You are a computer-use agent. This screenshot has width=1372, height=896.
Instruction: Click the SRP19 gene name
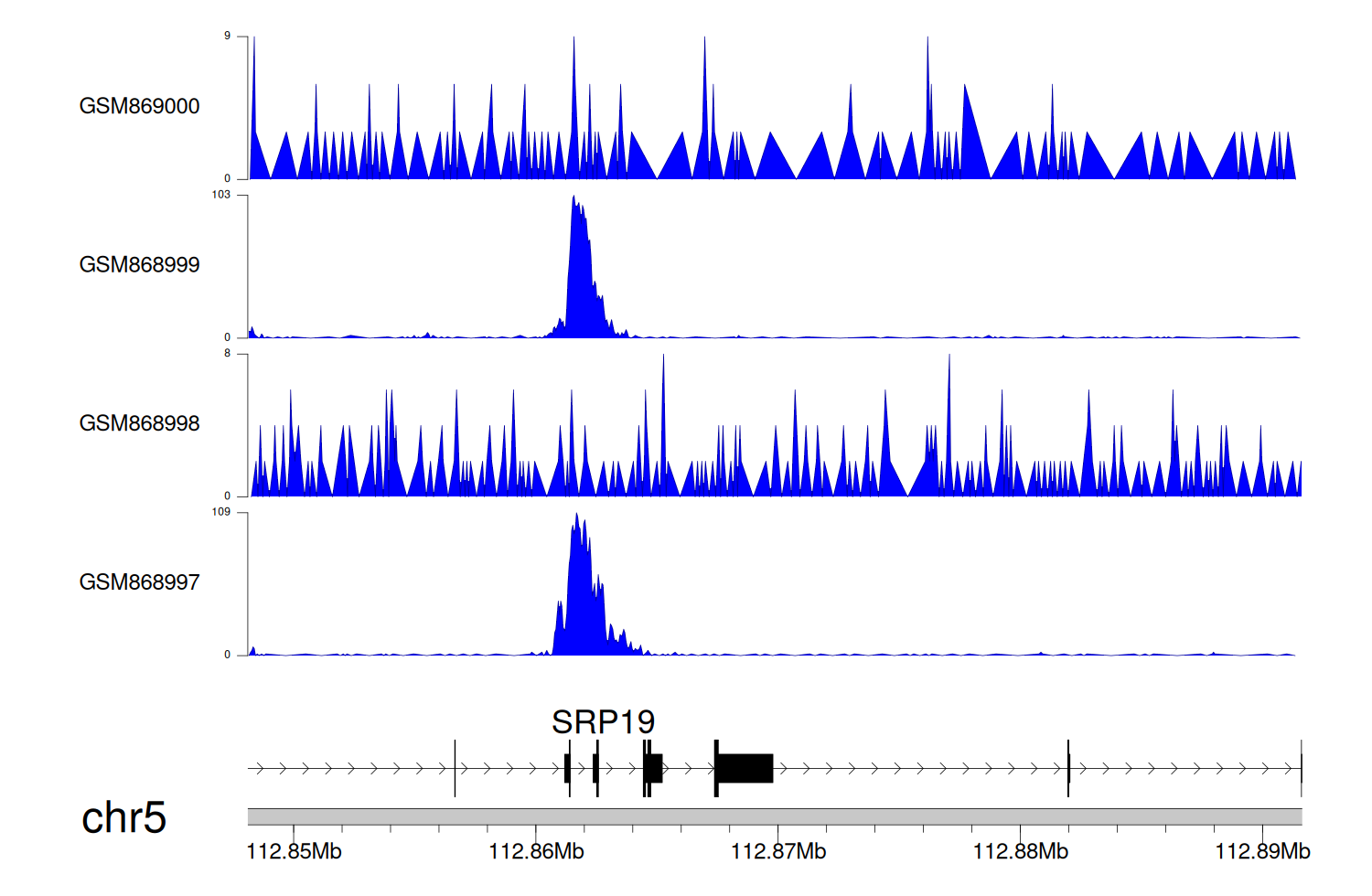(x=603, y=722)
